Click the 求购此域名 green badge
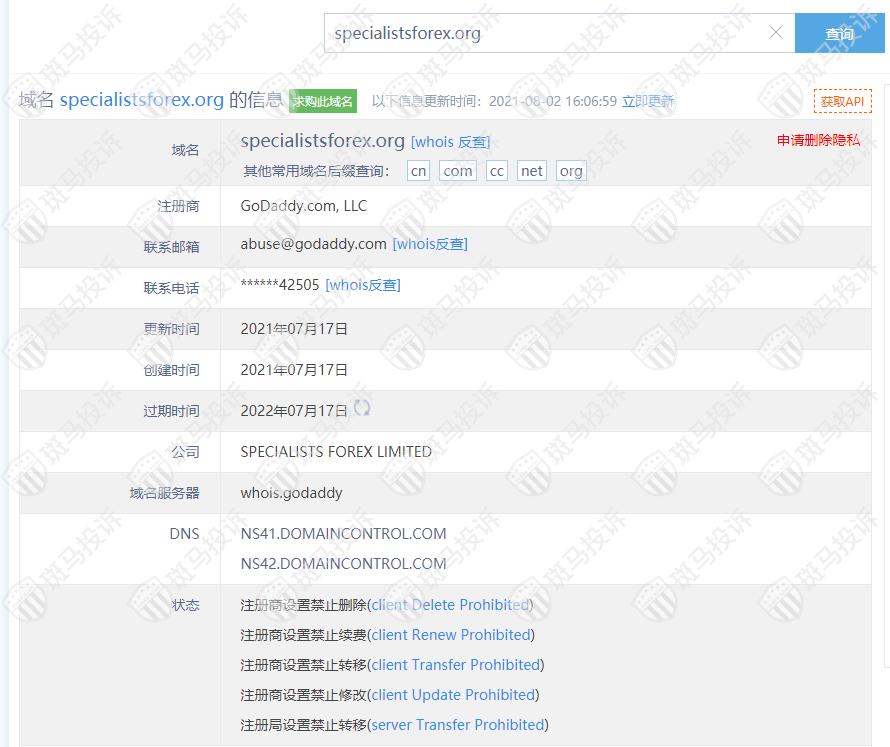This screenshot has height=747, width=890. pos(323,101)
